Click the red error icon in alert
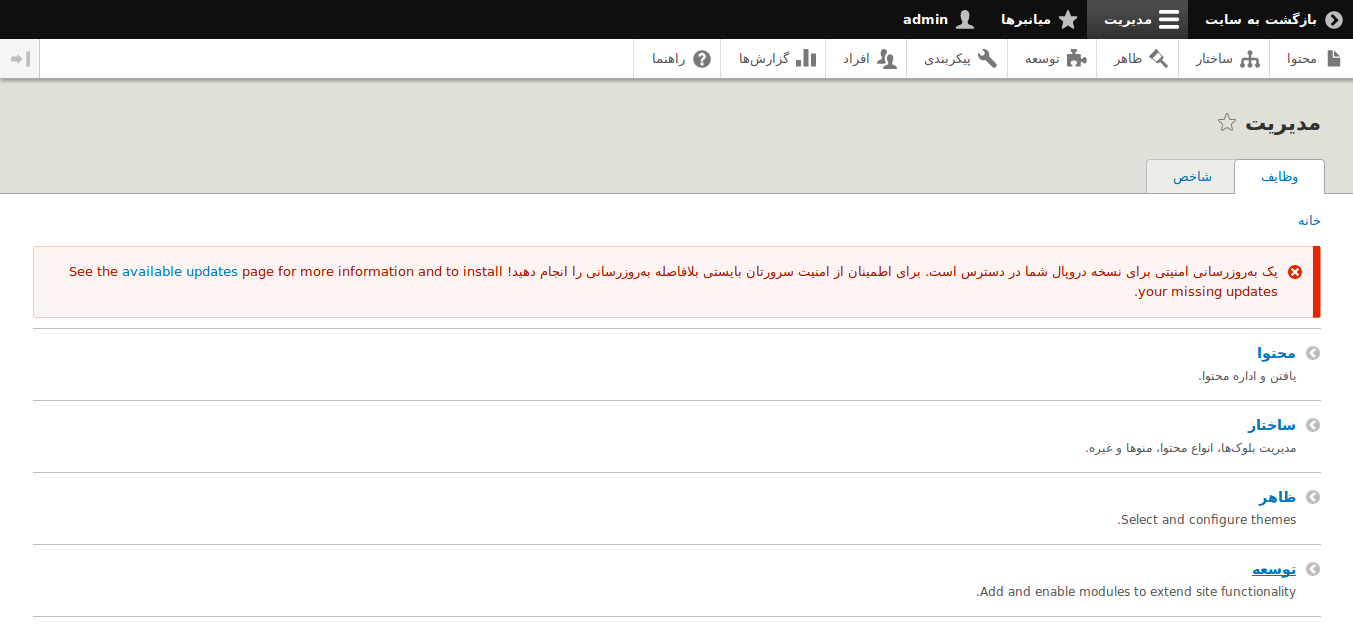The height and width of the screenshot is (631, 1353). pos(1295,272)
